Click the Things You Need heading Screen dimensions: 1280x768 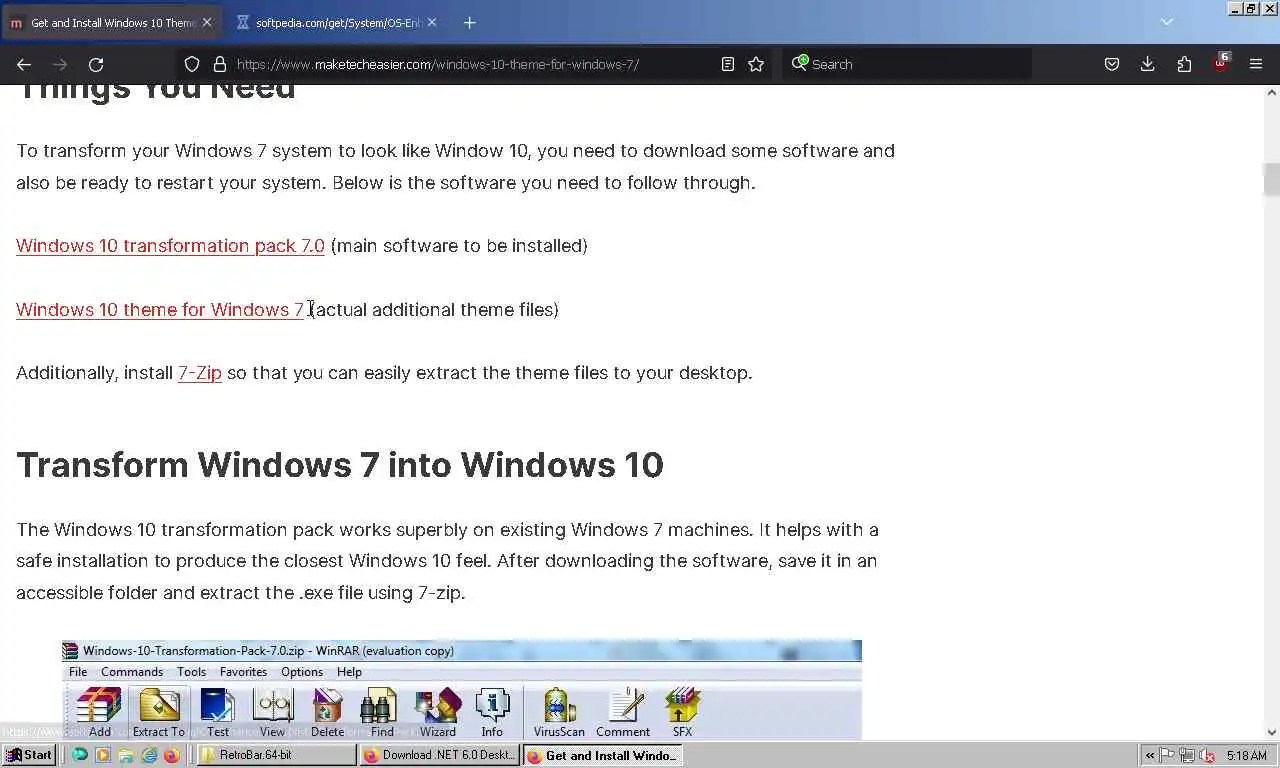(x=156, y=91)
